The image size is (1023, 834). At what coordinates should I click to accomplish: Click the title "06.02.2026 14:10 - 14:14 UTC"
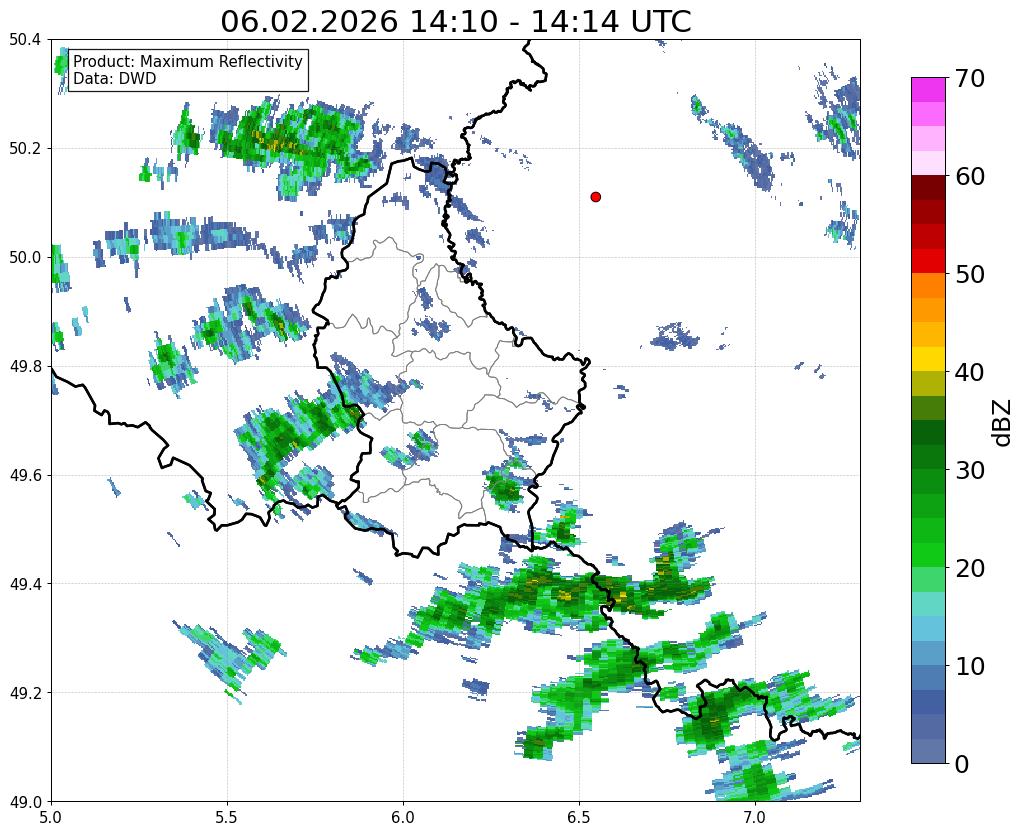click(455, 21)
